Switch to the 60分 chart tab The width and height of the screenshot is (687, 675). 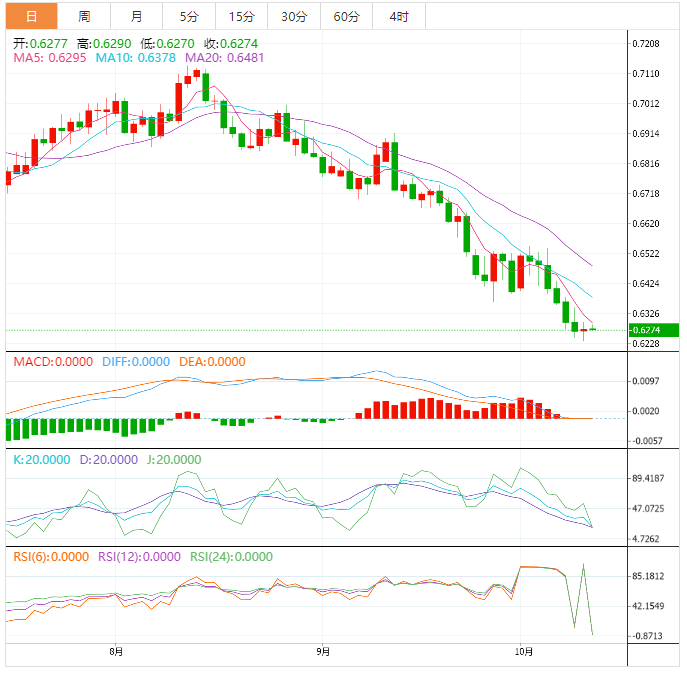pos(346,16)
